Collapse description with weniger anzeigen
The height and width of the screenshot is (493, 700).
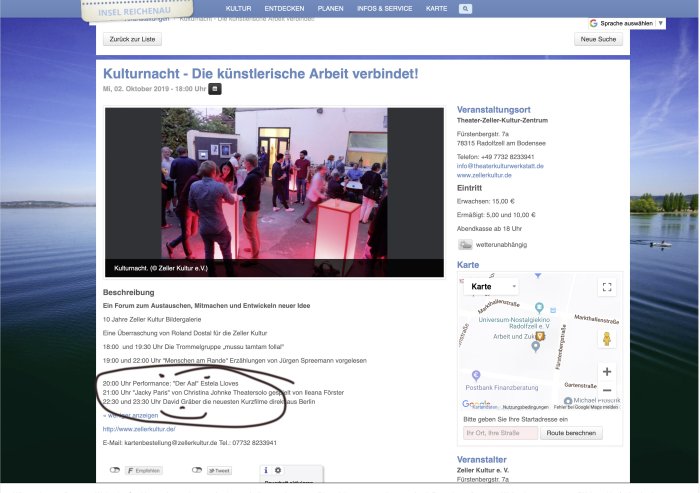coord(130,415)
